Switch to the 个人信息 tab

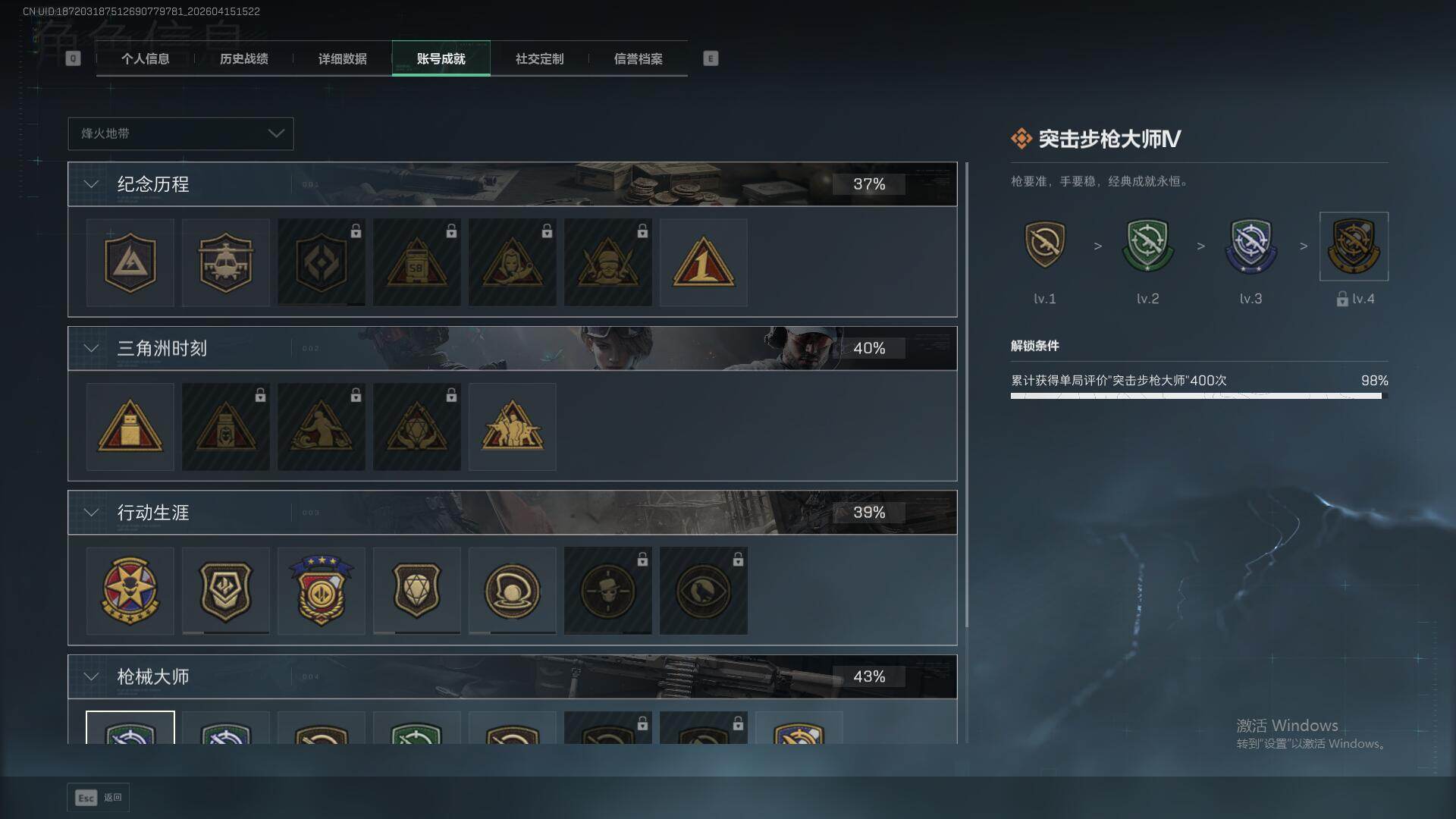(145, 58)
